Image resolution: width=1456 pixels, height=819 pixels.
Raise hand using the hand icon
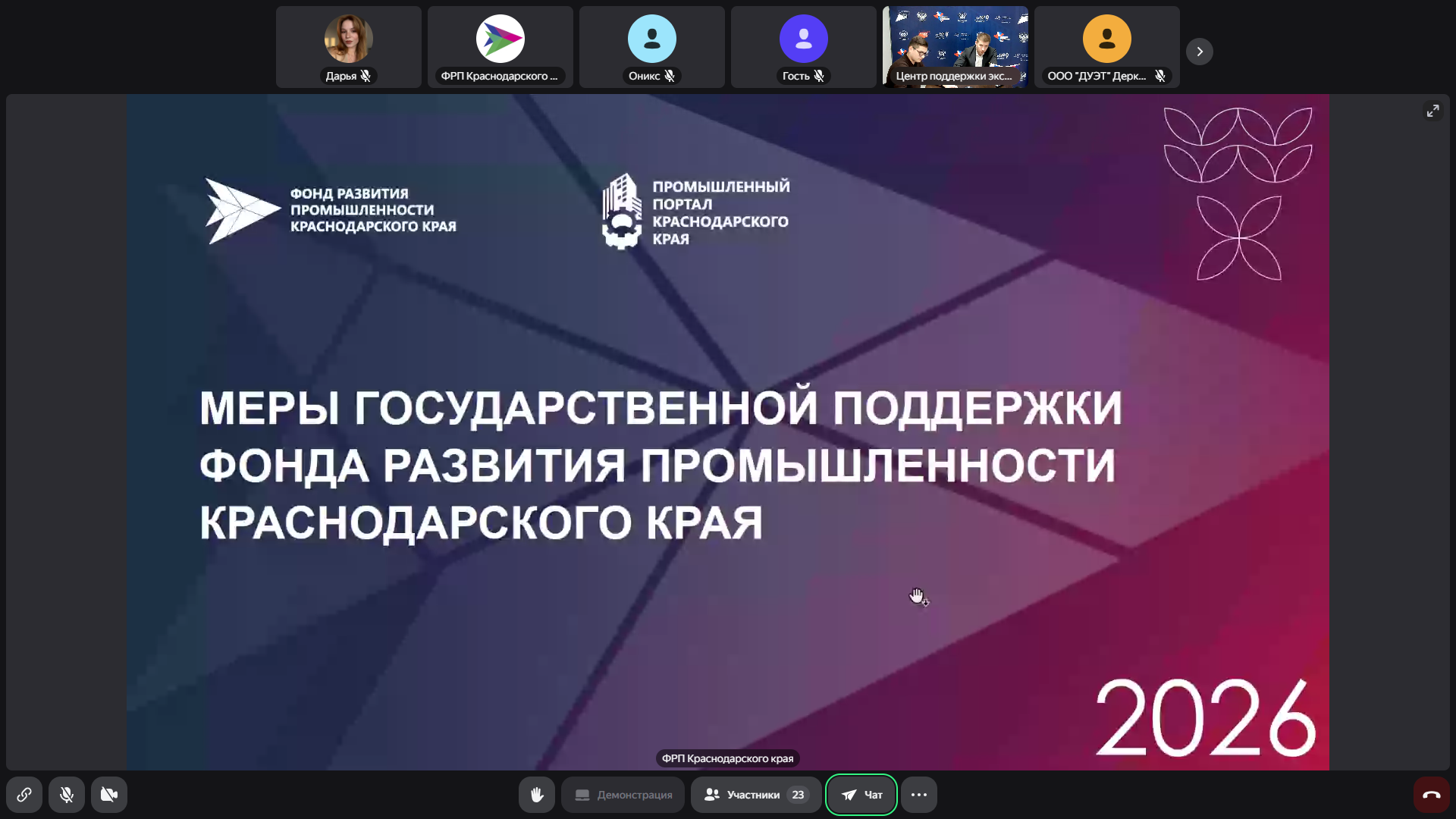537,795
